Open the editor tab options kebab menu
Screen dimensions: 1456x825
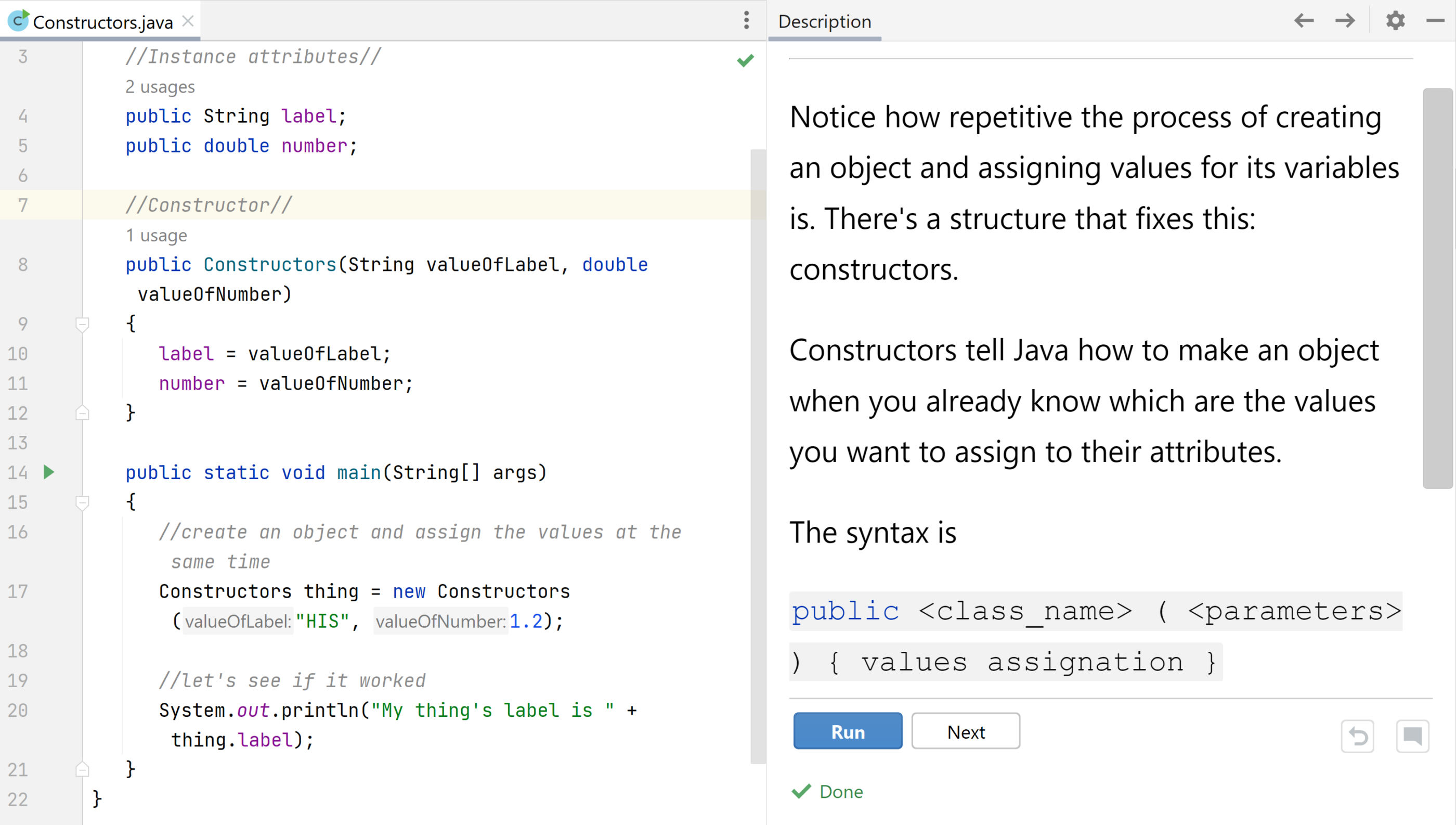746,20
